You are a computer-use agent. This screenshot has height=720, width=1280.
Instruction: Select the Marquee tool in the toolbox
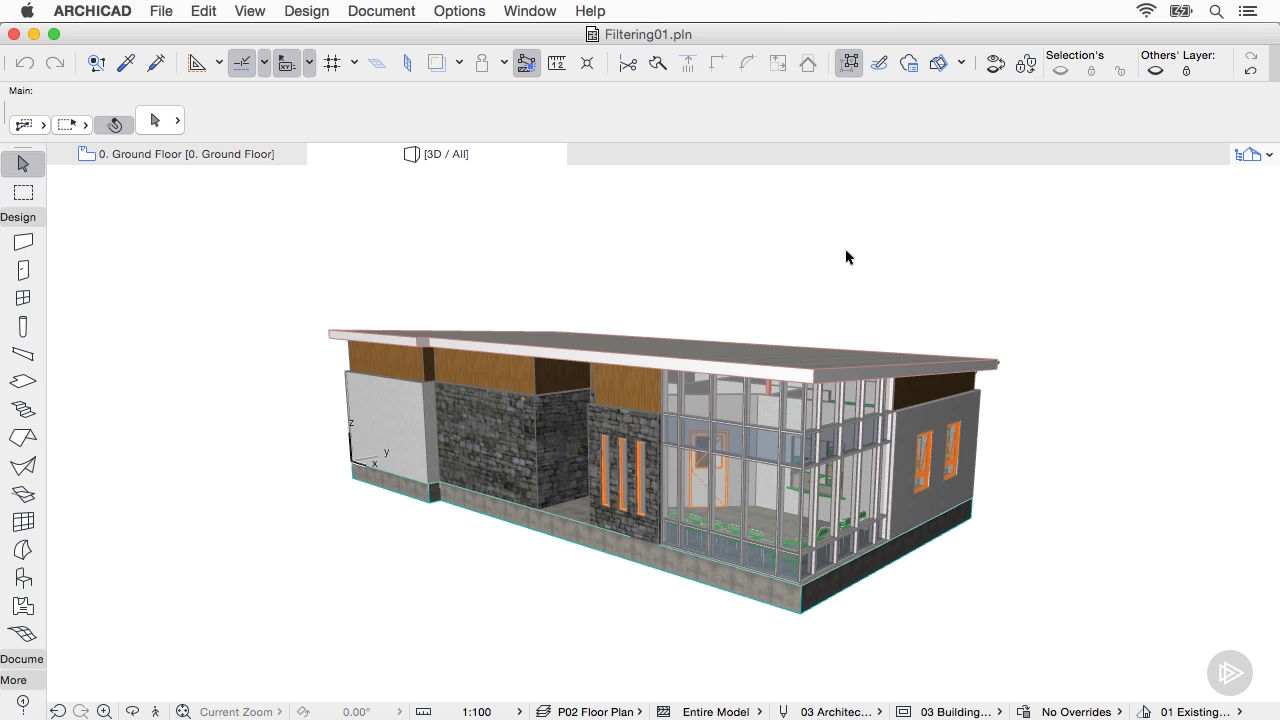(x=23, y=193)
